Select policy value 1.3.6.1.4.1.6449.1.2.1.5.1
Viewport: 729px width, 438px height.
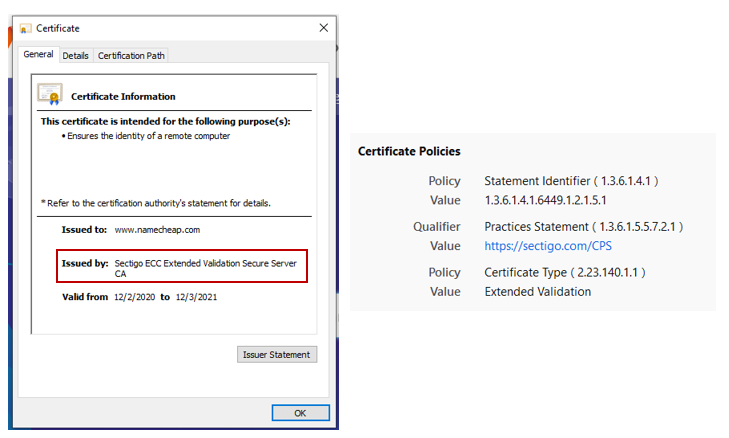[x=545, y=200]
